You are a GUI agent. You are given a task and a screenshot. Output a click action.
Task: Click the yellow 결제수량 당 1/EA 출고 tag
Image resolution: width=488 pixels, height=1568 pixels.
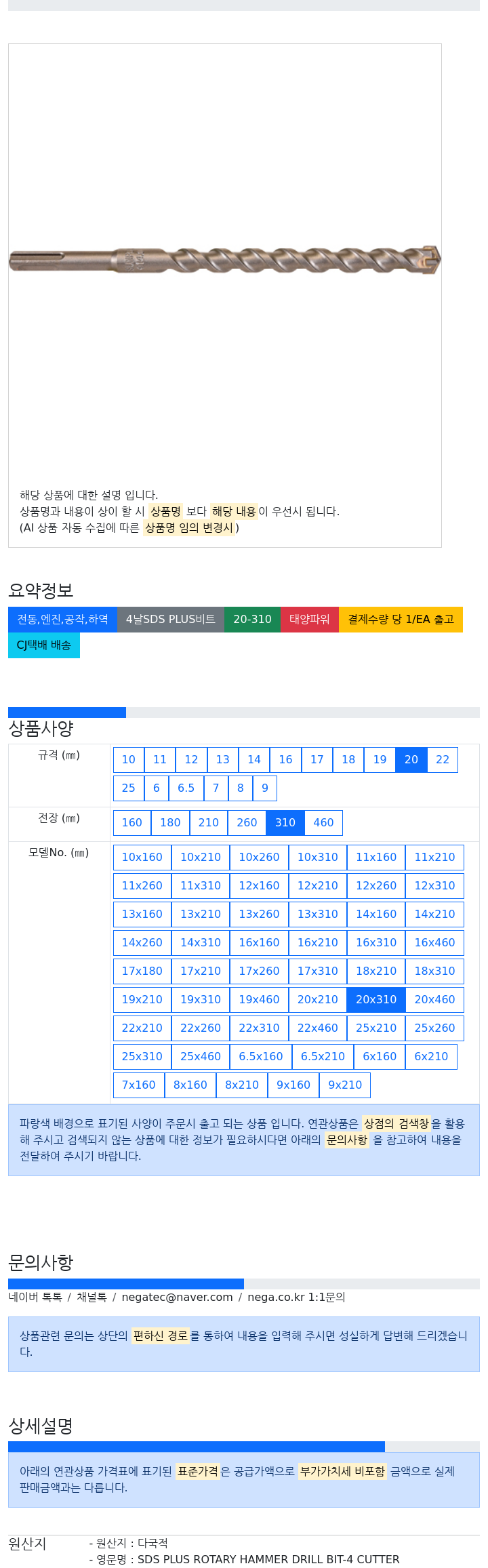(x=401, y=619)
